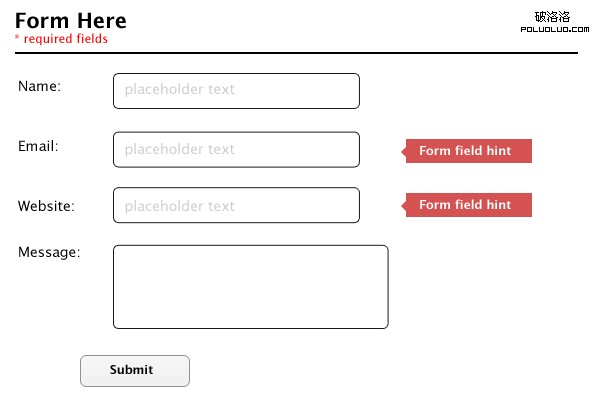600x400 pixels.
Task: Click the arrow tip of Email hint
Action: click(405, 151)
